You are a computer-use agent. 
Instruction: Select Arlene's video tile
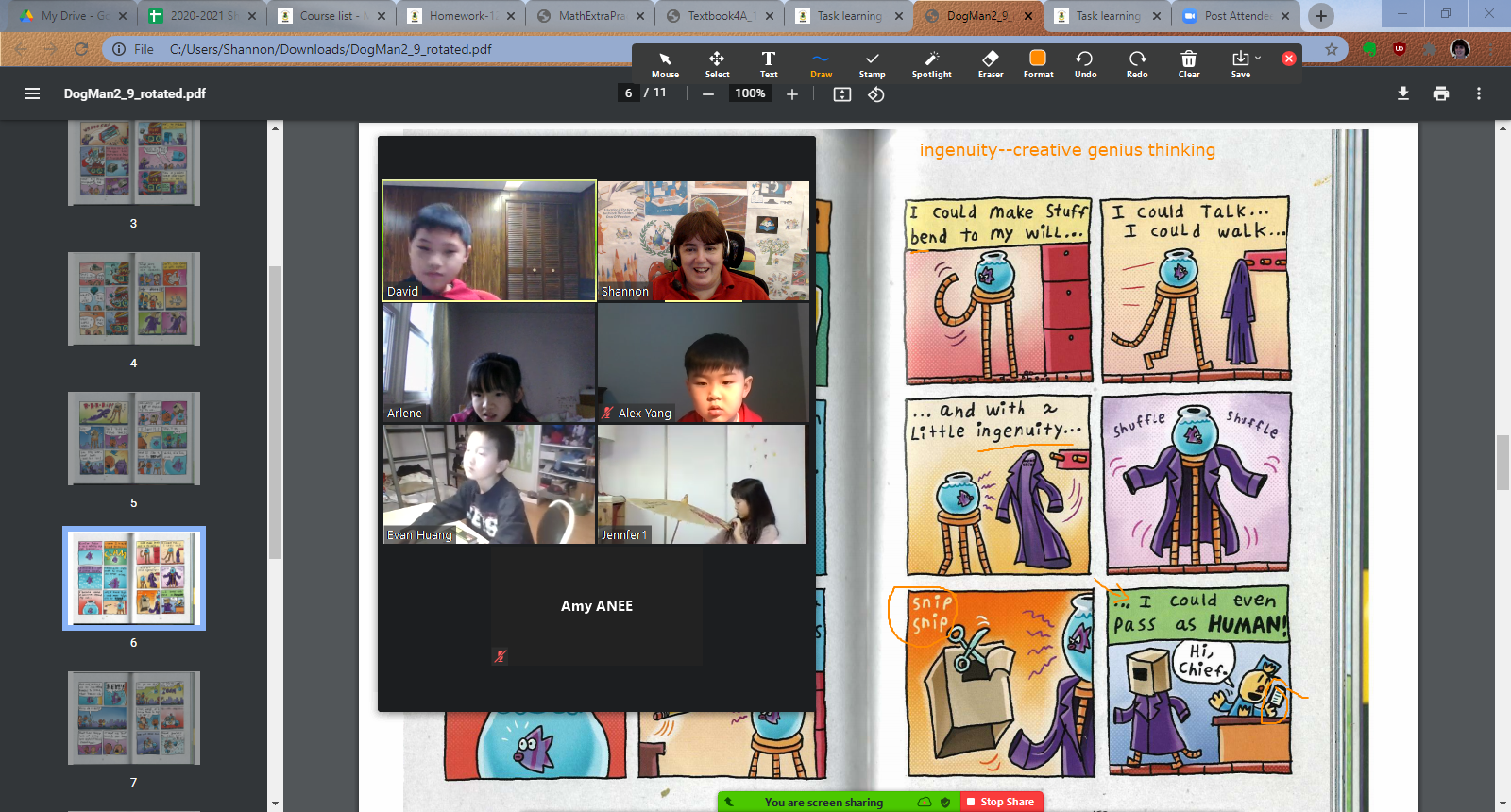click(489, 363)
